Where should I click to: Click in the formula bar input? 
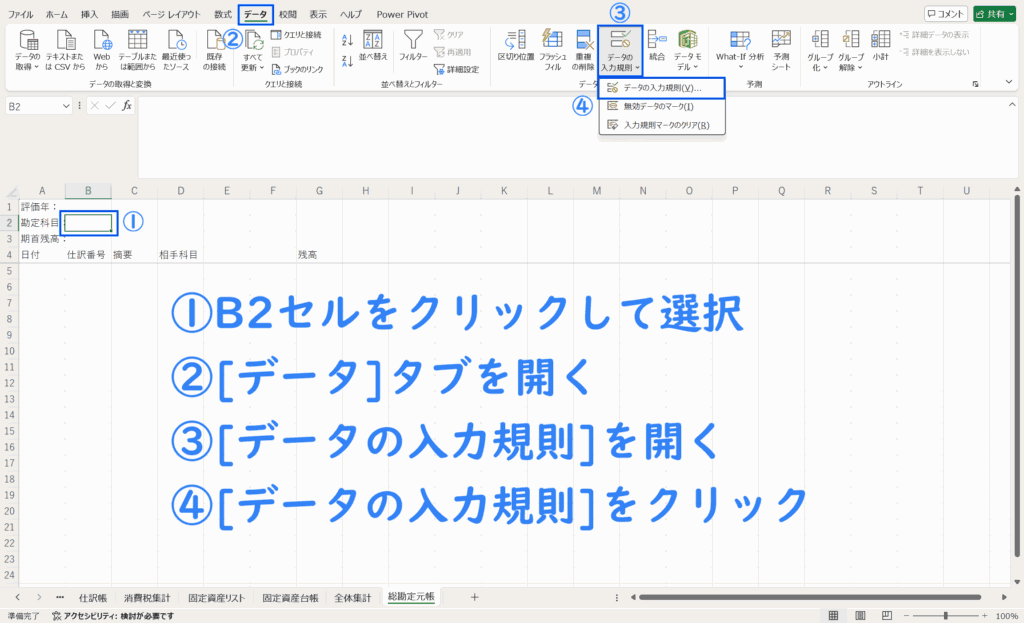point(573,137)
